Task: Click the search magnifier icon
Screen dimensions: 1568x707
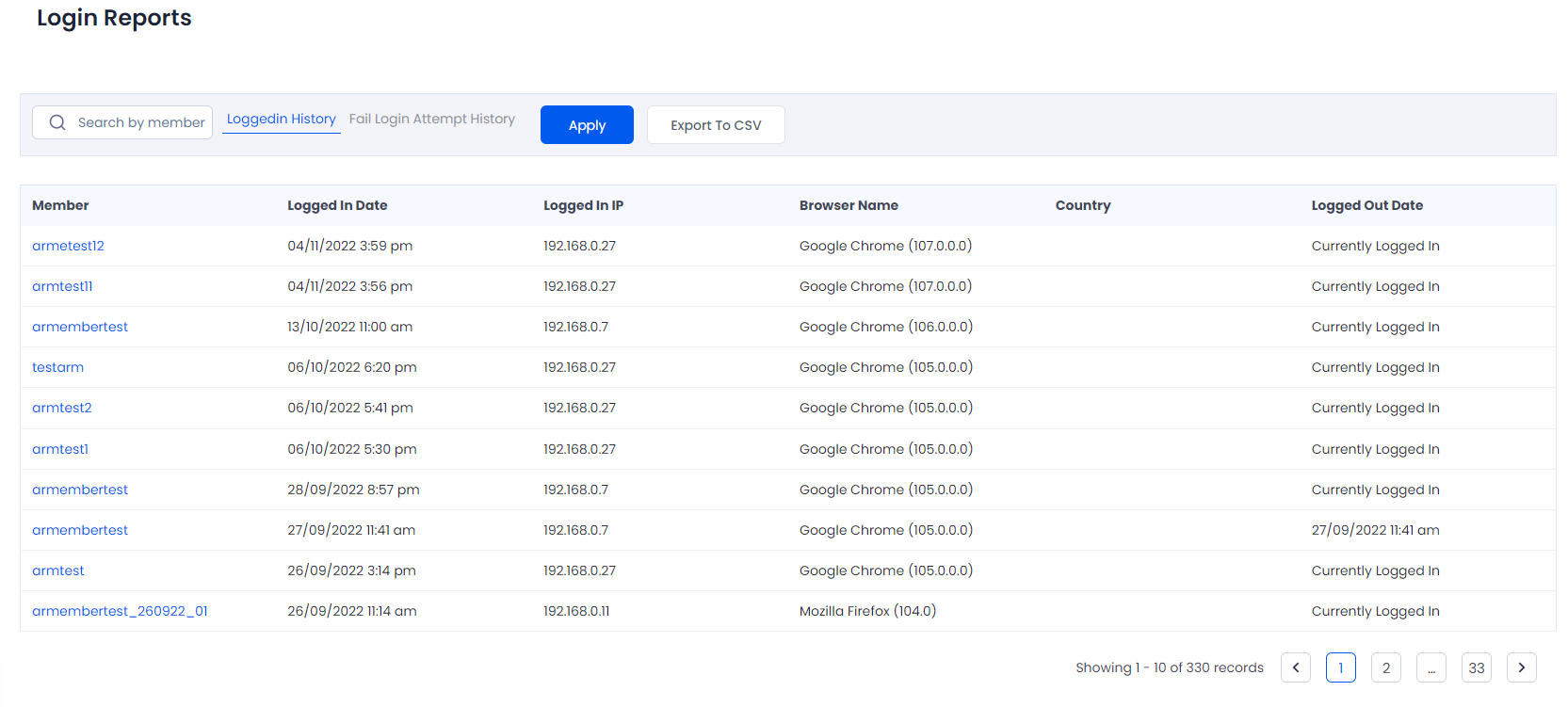Action: 57,122
